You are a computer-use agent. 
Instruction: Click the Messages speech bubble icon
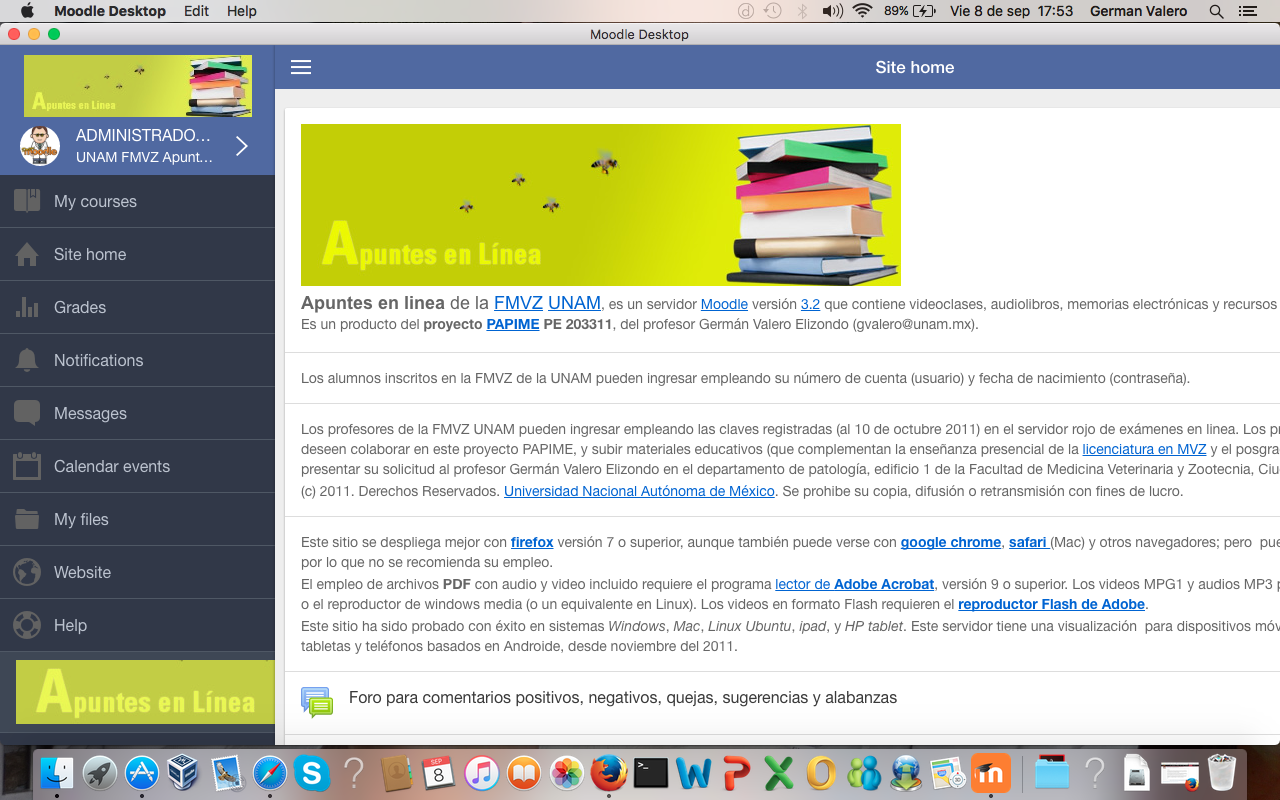tap(27, 413)
